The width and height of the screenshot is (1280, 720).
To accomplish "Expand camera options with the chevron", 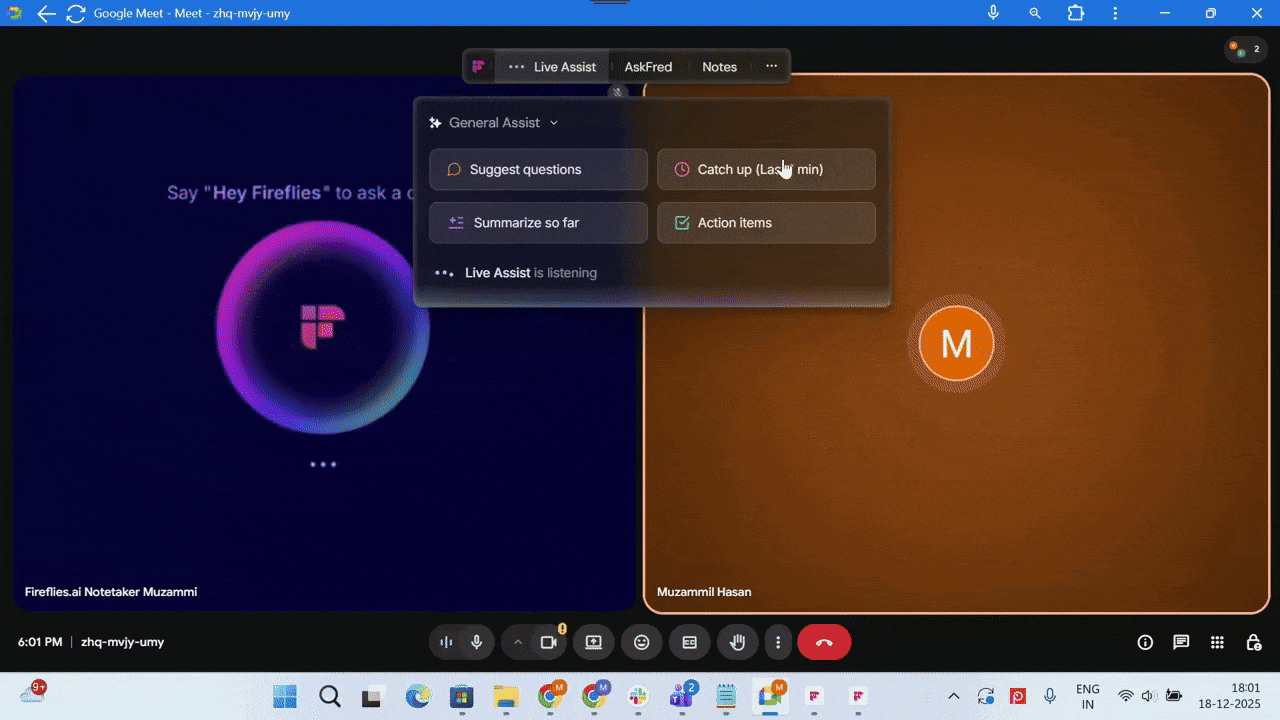I will (x=518, y=642).
